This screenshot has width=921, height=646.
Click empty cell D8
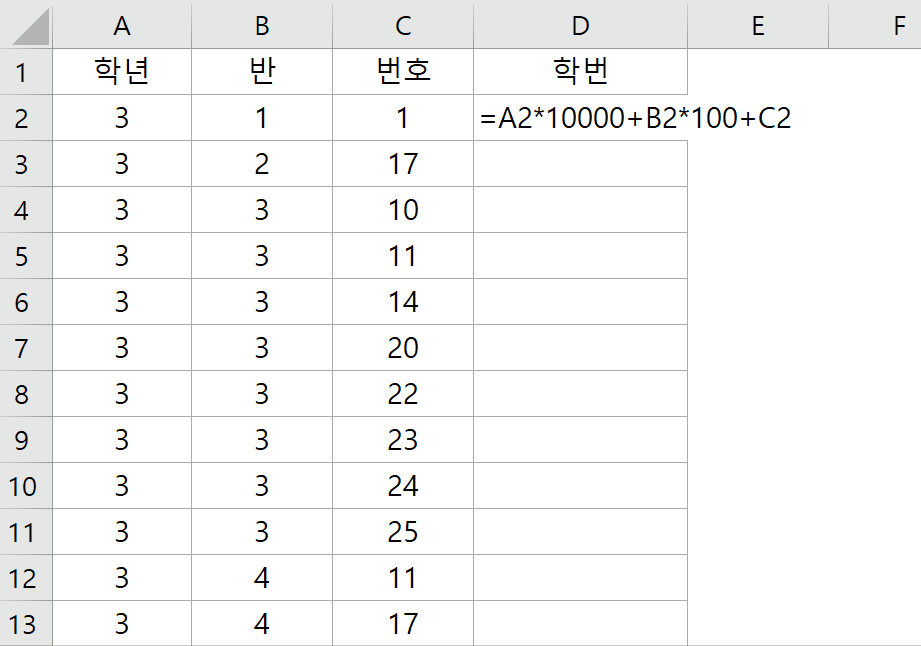click(580, 394)
